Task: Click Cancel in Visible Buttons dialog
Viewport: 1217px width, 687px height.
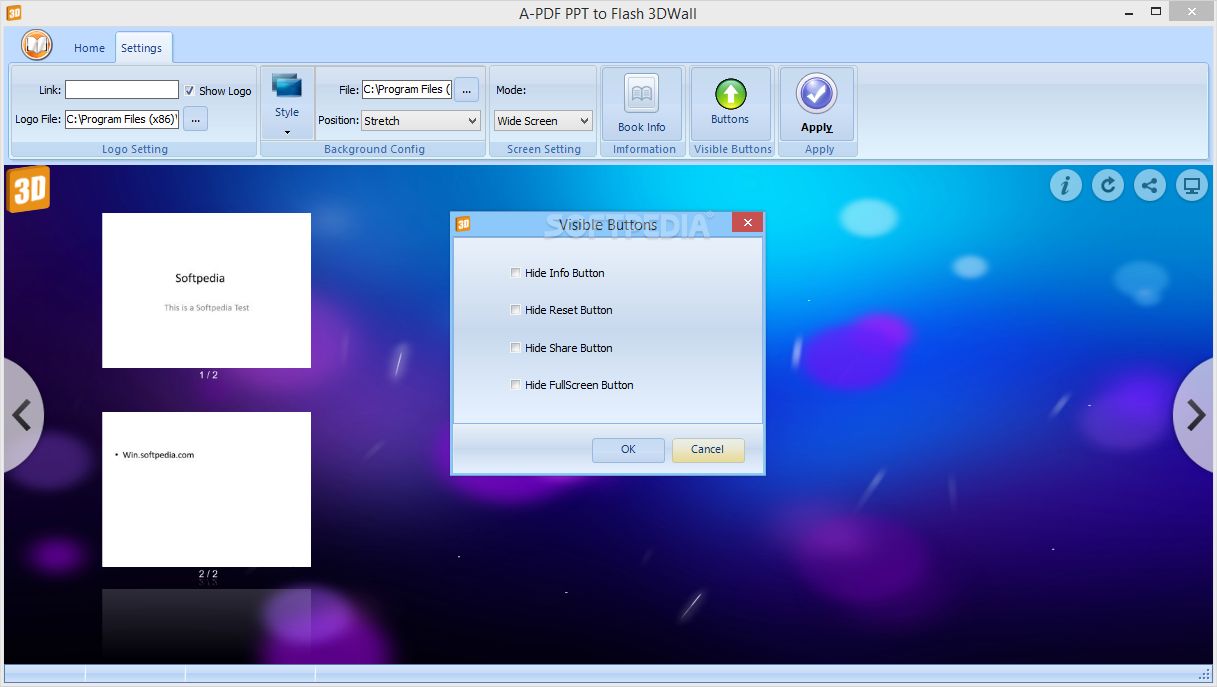Action: pyautogui.click(x=707, y=449)
